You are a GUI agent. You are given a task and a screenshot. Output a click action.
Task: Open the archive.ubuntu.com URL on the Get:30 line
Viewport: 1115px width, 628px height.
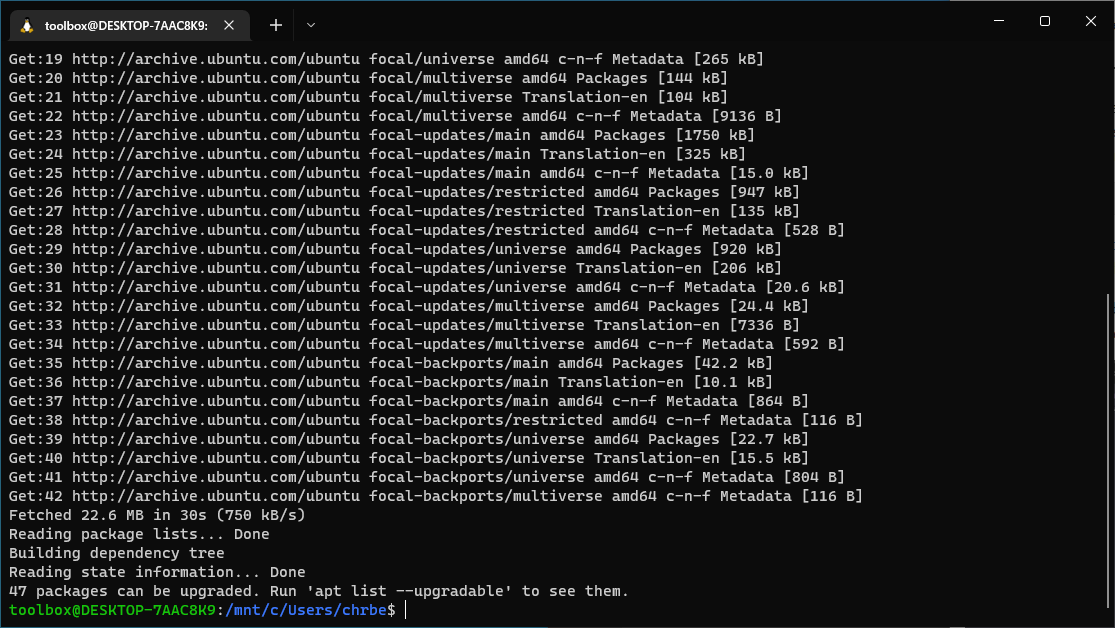(x=215, y=268)
